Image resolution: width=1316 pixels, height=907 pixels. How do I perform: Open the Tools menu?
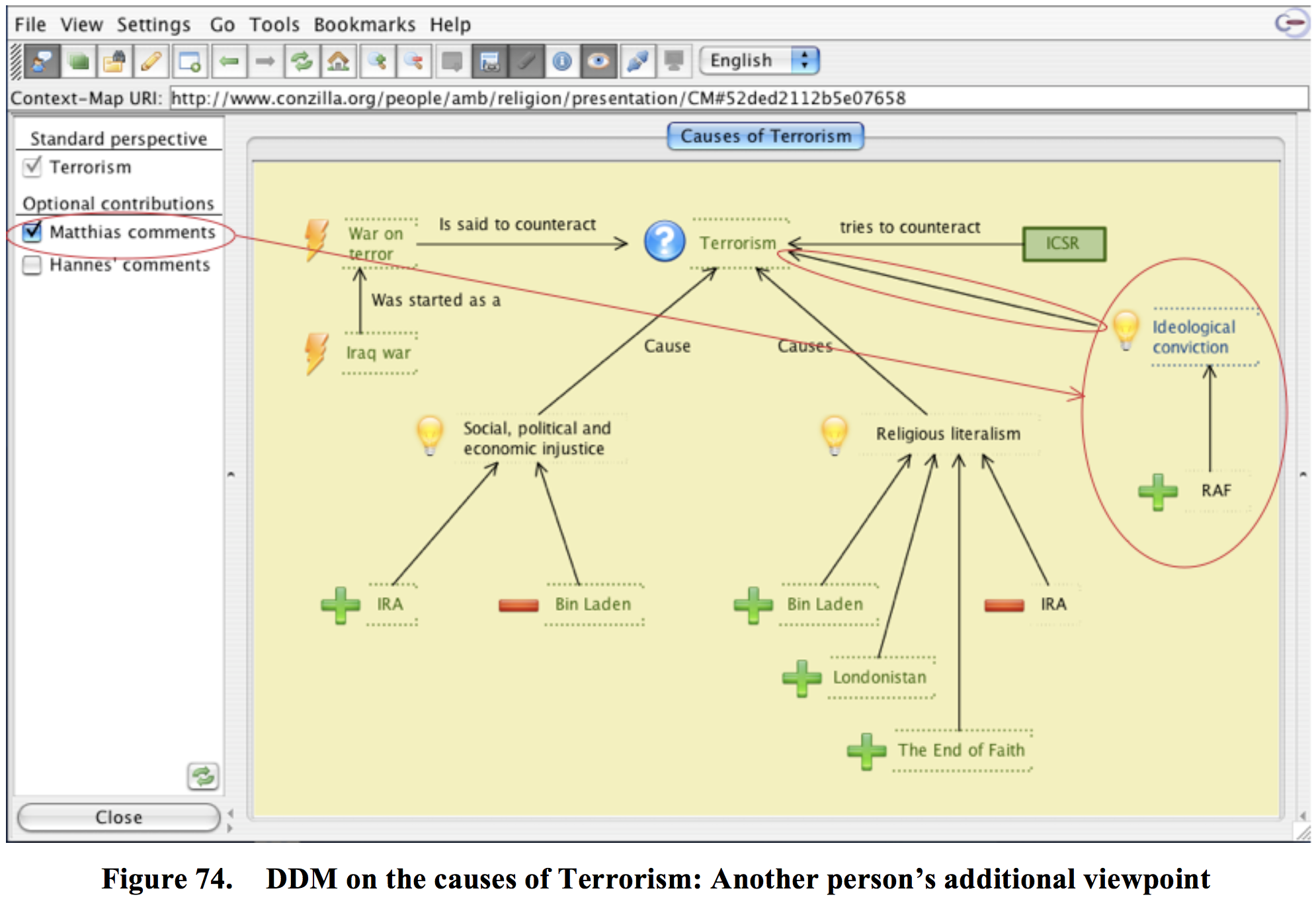point(274,24)
